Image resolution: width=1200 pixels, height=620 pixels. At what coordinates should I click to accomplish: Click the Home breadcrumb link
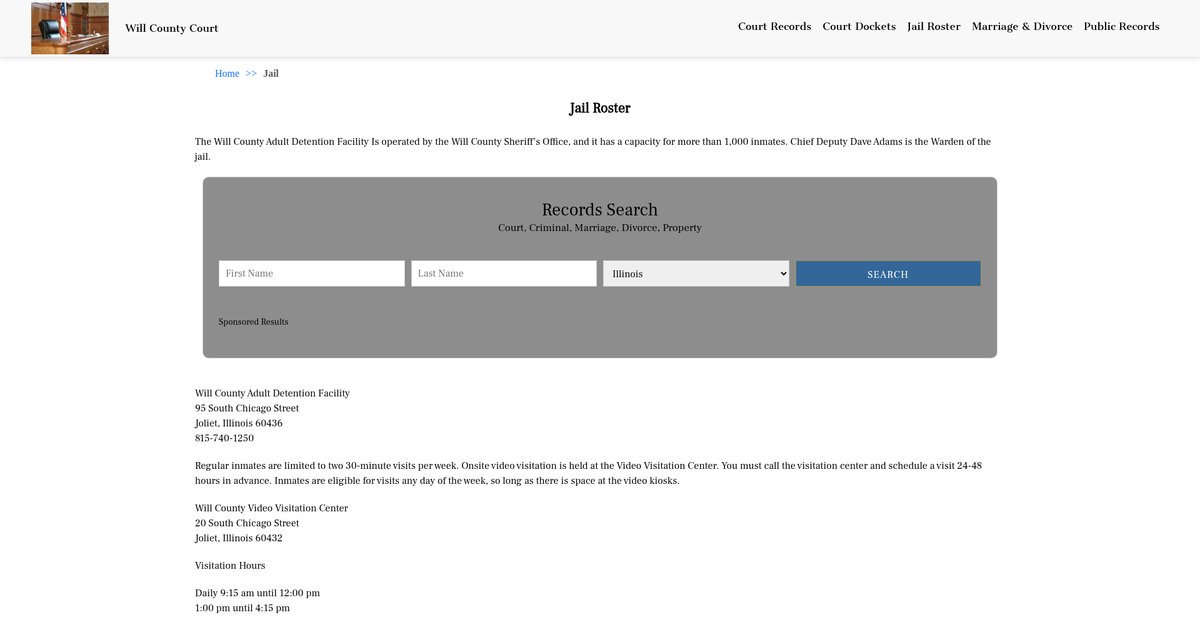point(227,74)
